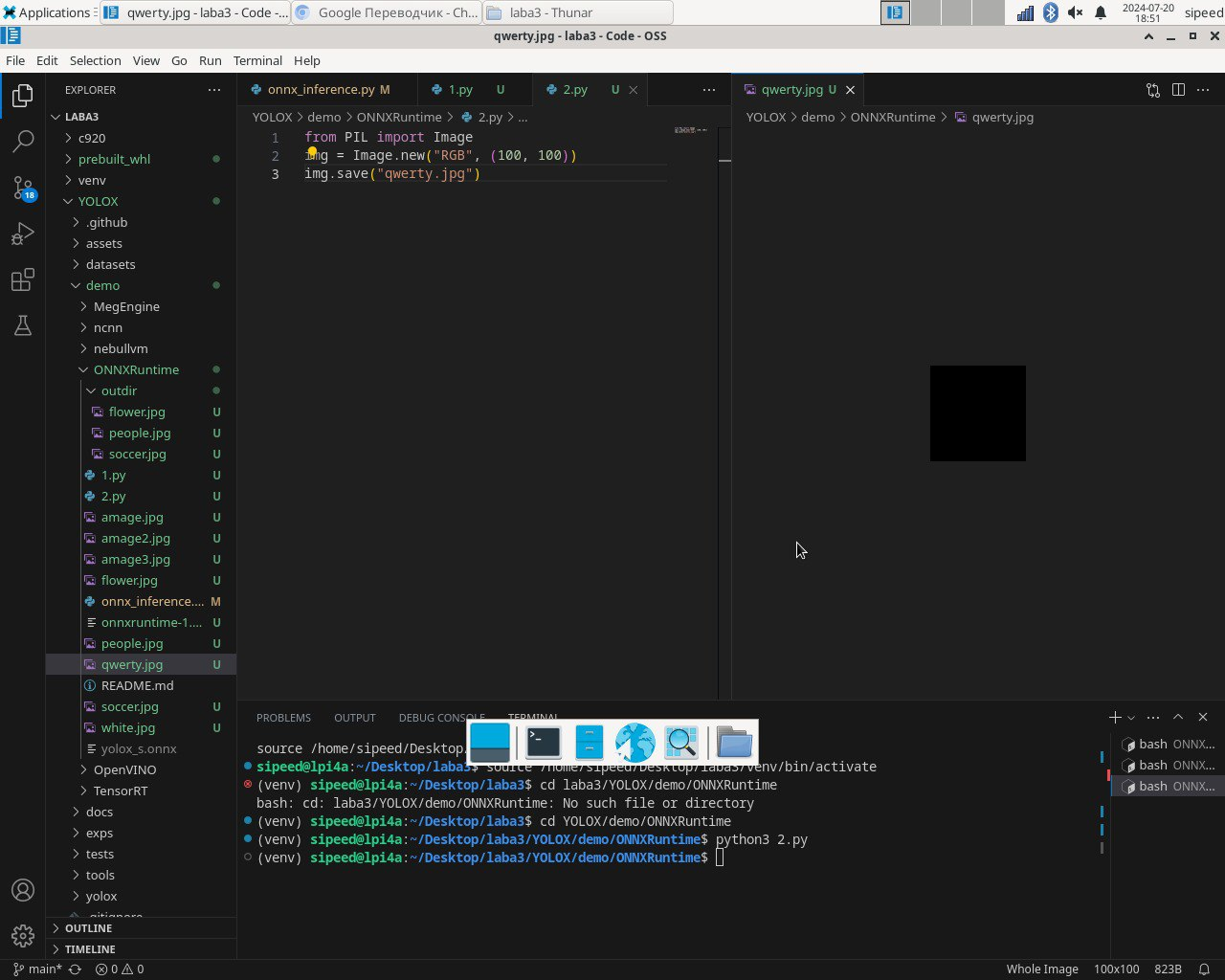Click the black image preview square
This screenshot has height=980, width=1225.
[977, 413]
